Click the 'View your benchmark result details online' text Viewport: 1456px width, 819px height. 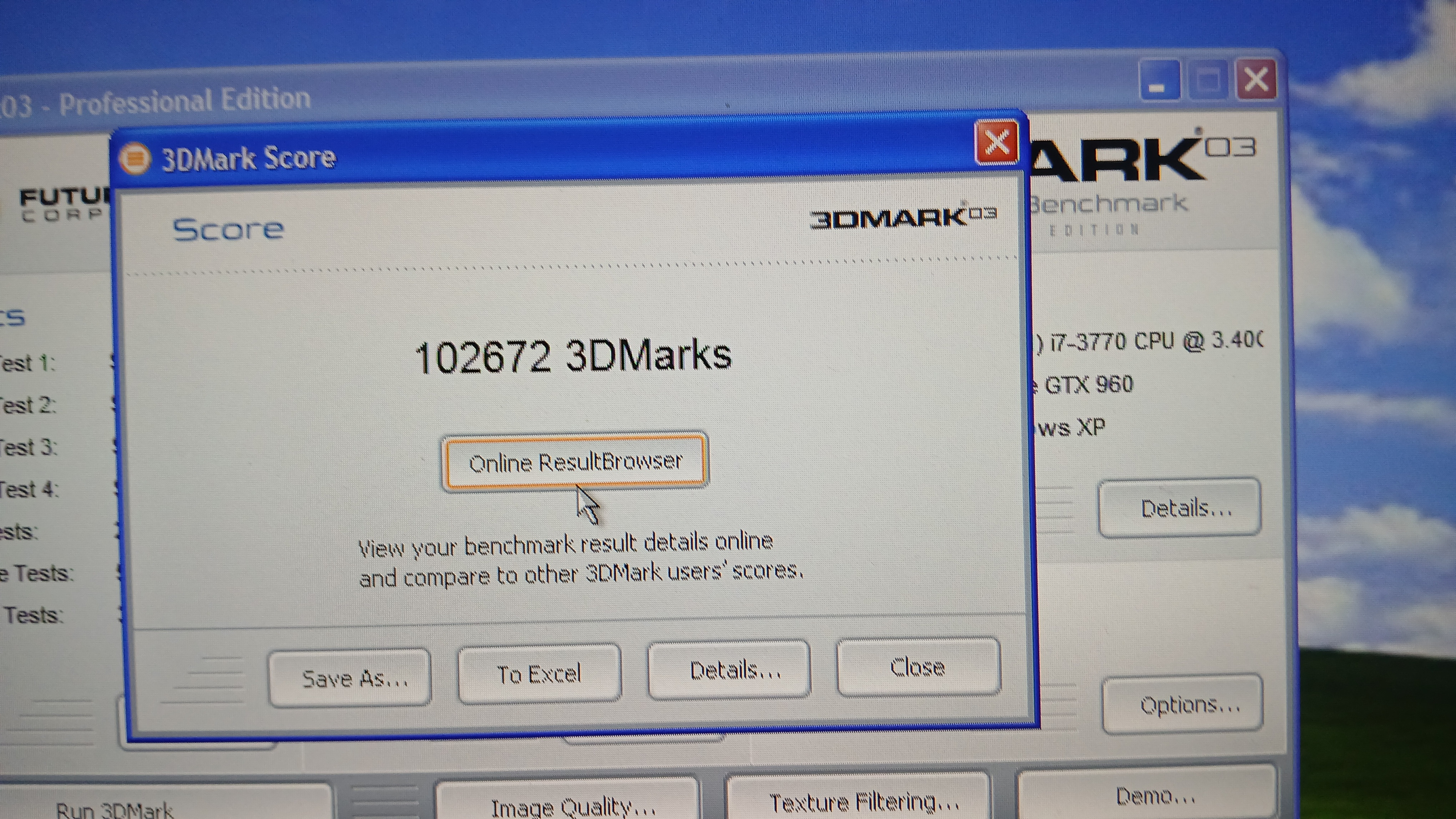click(x=565, y=545)
